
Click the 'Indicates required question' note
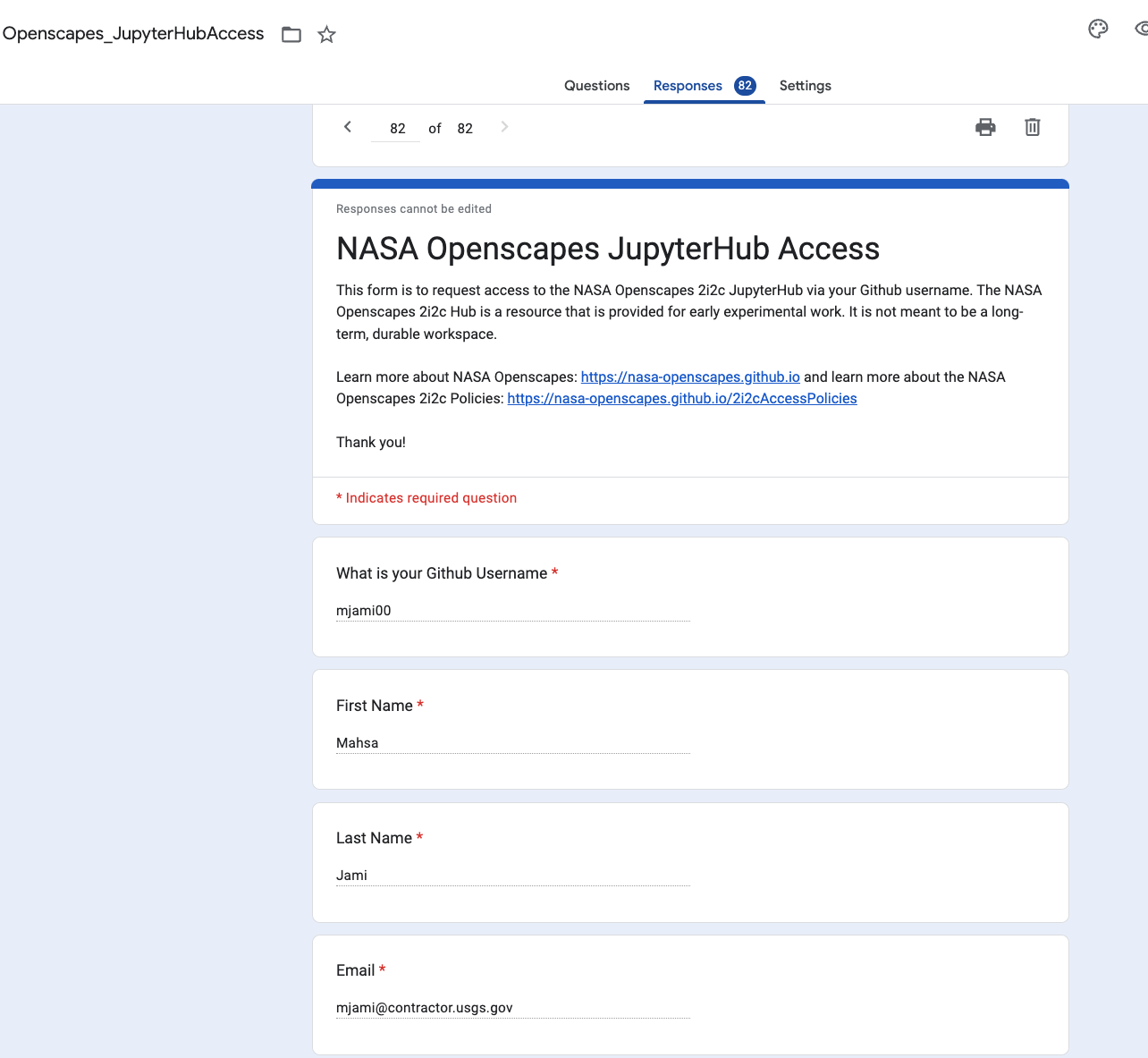(x=426, y=498)
